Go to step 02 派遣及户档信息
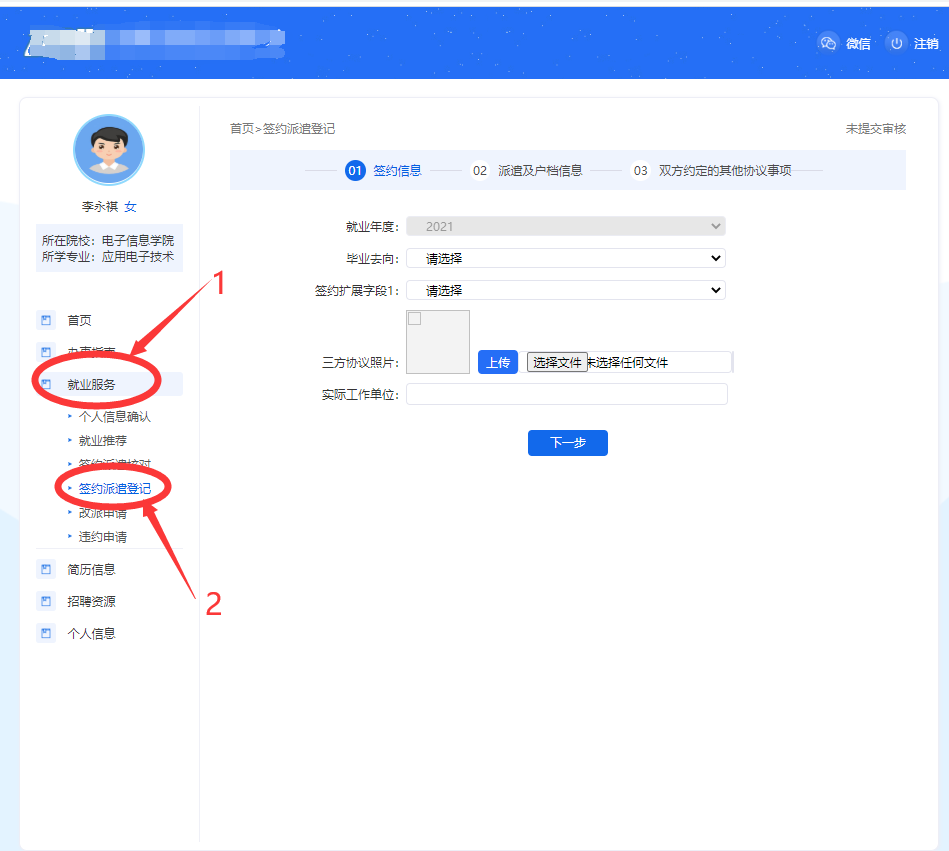Viewport: 949px width, 851px height. [x=527, y=170]
